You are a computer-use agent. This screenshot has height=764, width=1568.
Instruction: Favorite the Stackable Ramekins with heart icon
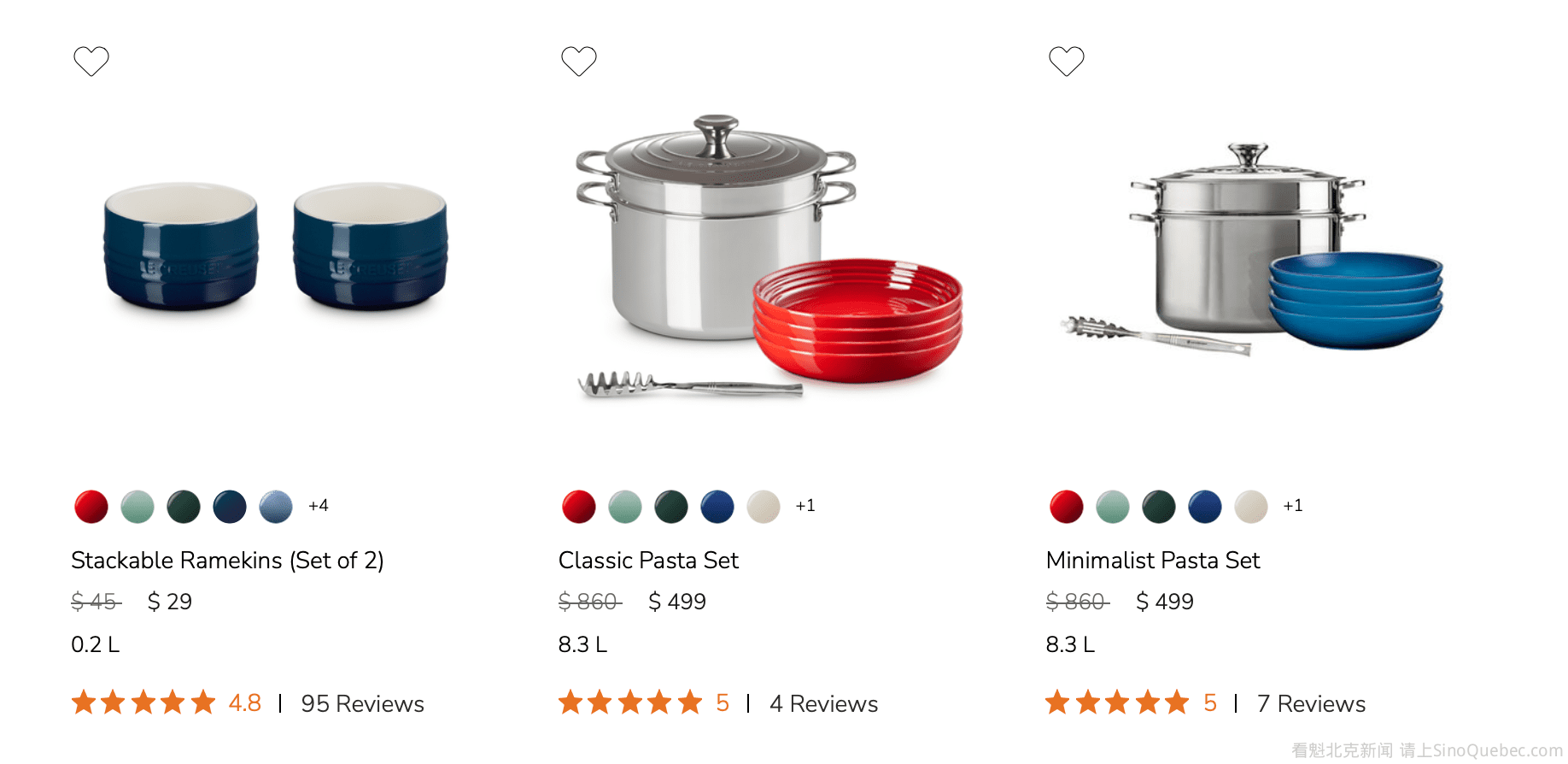[91, 61]
